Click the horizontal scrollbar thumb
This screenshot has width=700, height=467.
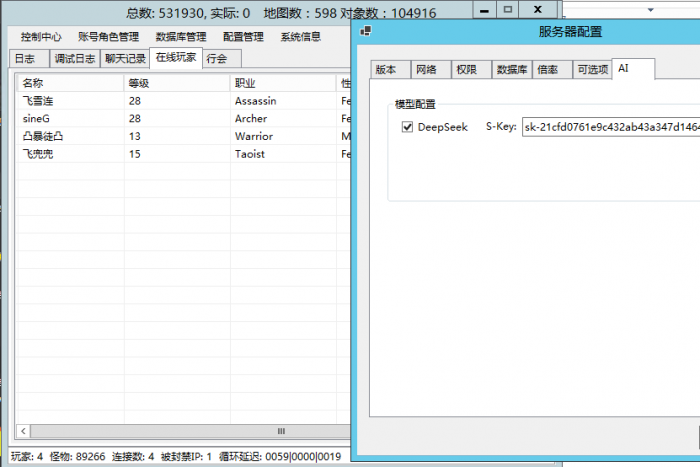point(191,431)
